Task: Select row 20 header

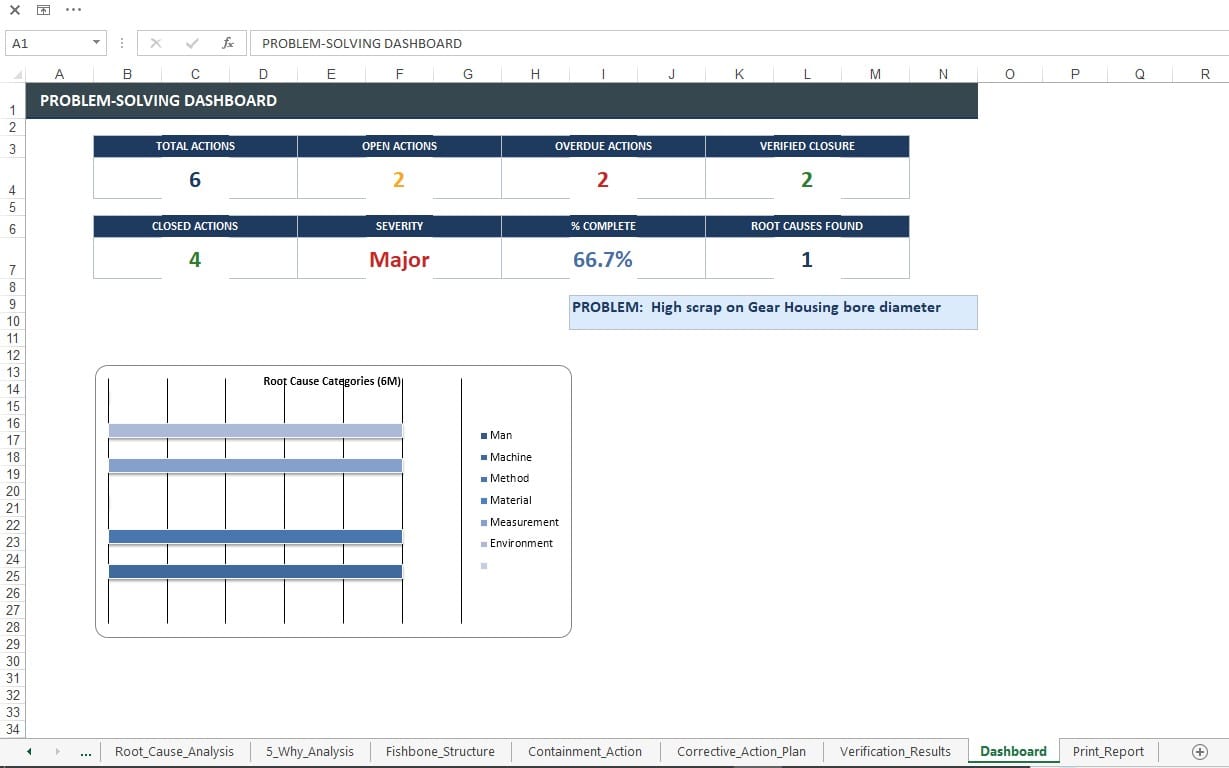Action: [x=12, y=491]
